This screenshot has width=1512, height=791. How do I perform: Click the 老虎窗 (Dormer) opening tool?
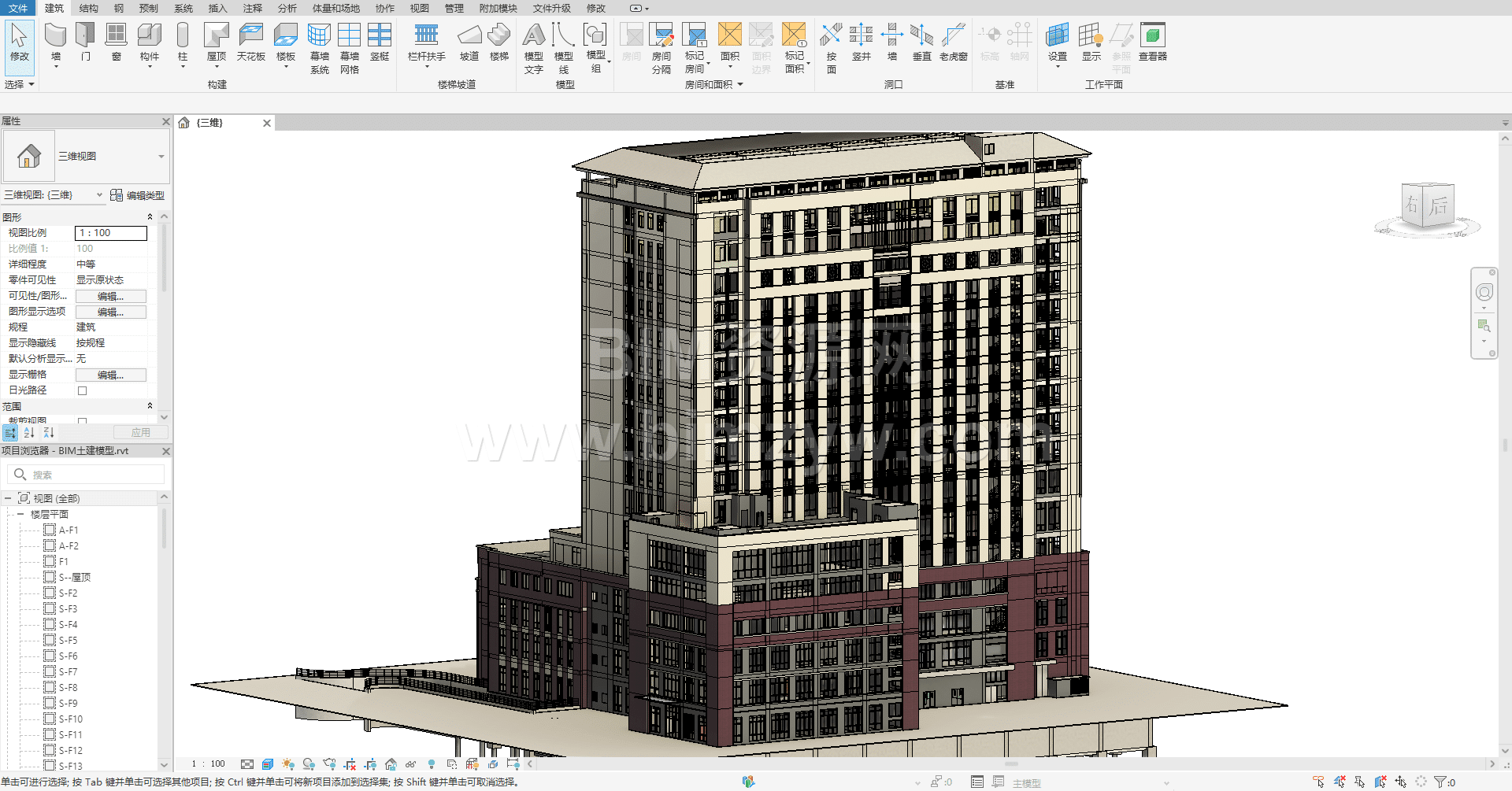953,42
